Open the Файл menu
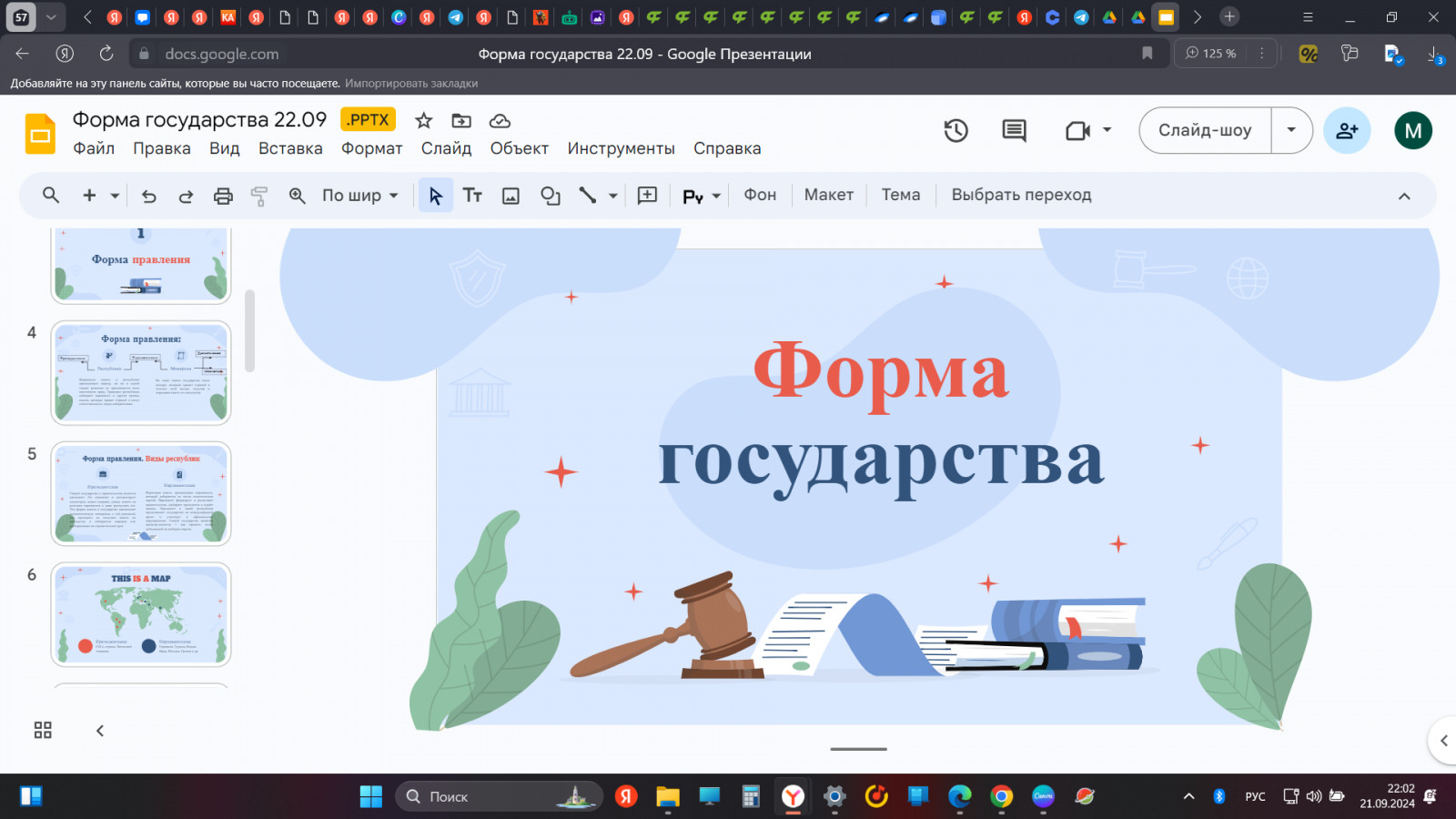This screenshot has width=1456, height=819. tap(94, 148)
